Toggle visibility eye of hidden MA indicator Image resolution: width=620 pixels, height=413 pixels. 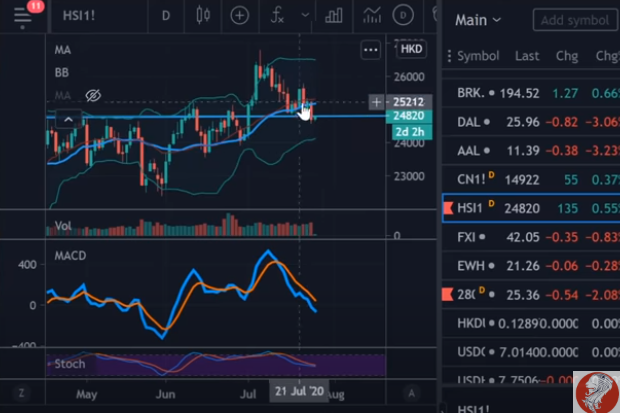[93, 95]
